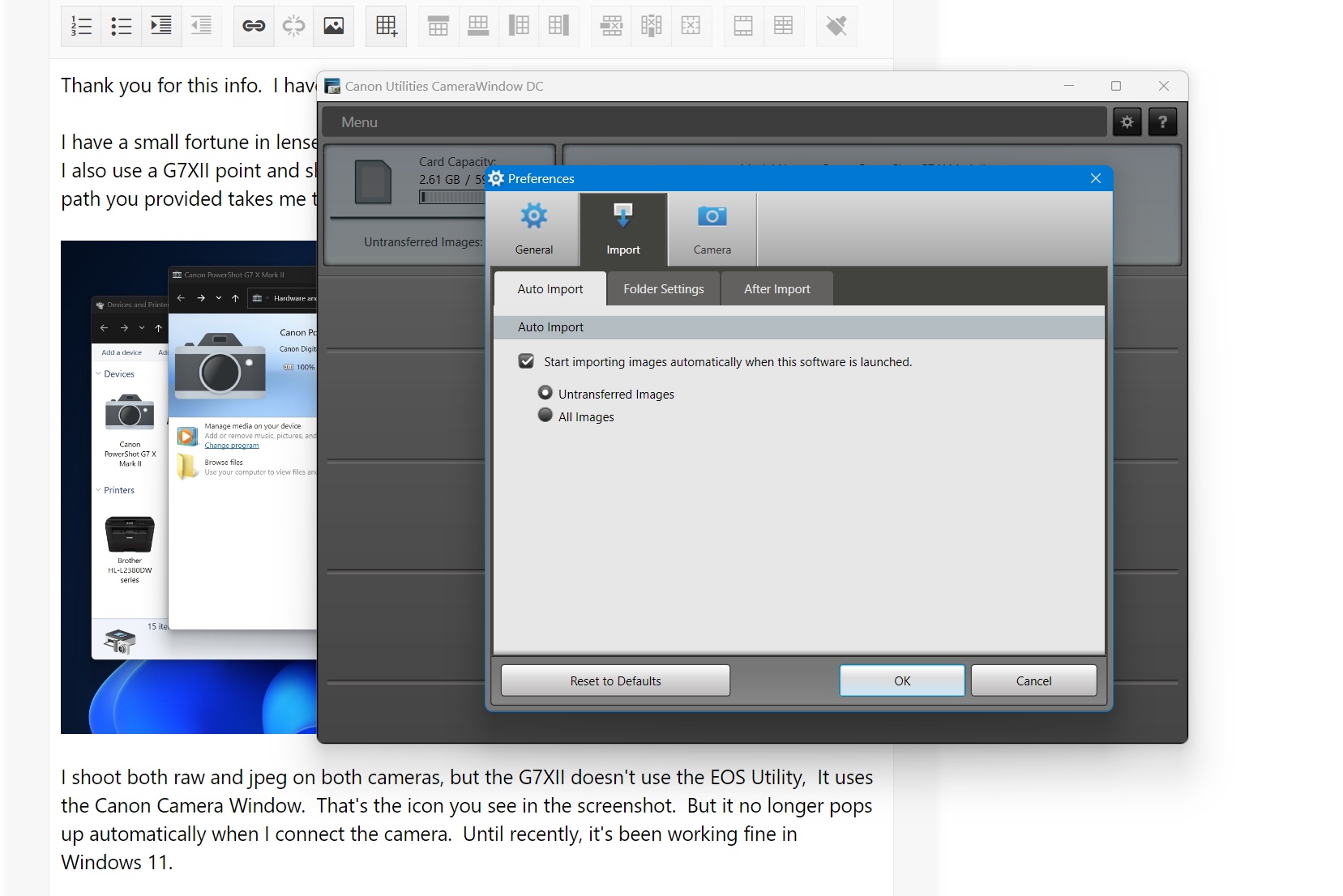
Task: Click the line starting 'I shoot both raw and jpeg'
Action: tap(467, 778)
